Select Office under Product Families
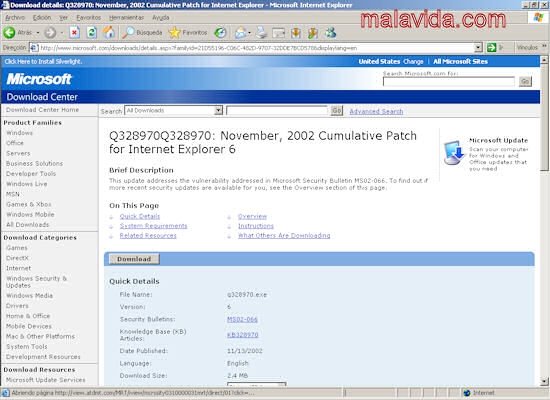Viewport: 550px width, 400px height. click(15, 143)
